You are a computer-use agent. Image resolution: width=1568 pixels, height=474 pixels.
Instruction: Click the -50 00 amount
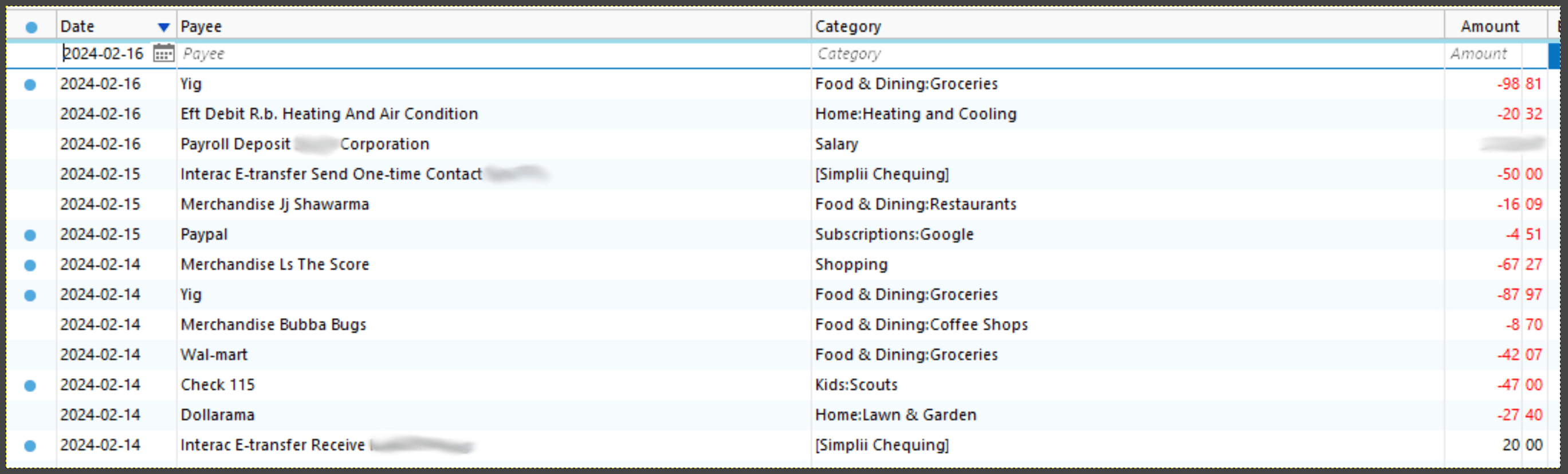(1519, 174)
